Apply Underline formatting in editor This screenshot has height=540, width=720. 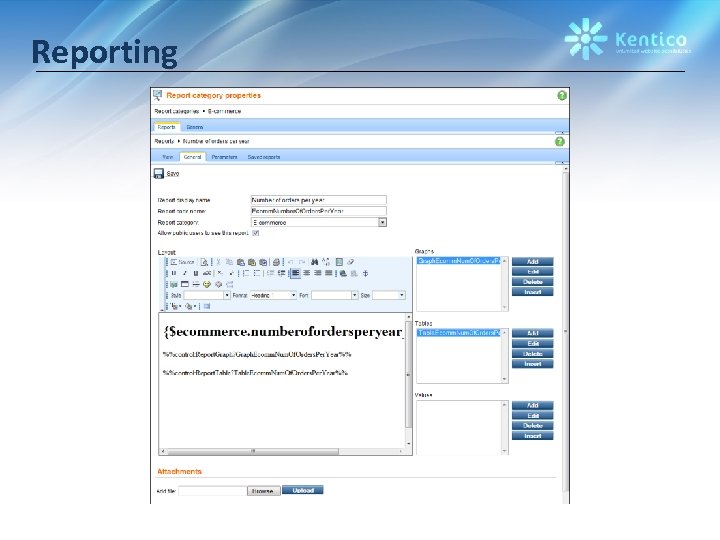(x=196, y=273)
